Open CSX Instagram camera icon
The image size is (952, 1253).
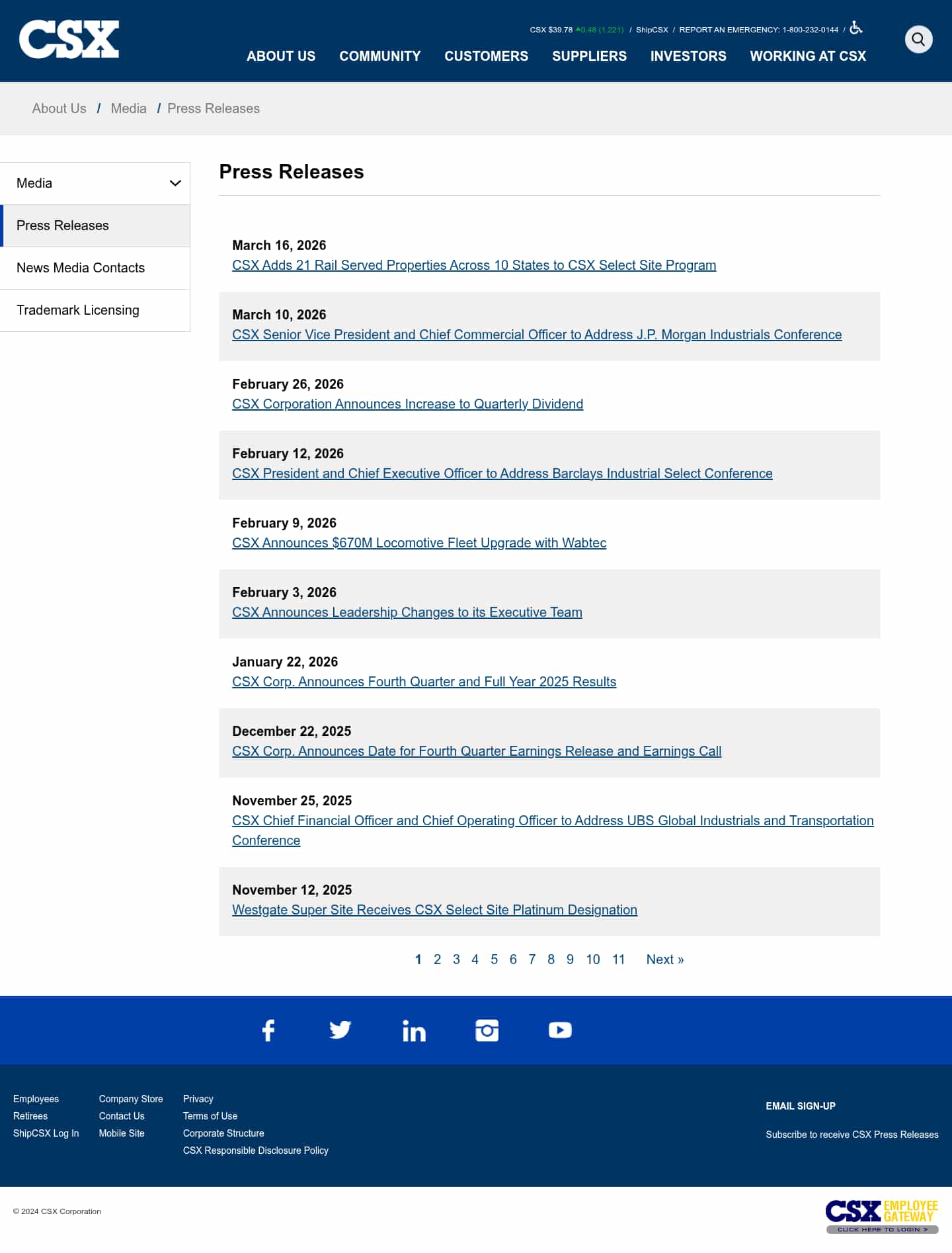click(487, 1030)
